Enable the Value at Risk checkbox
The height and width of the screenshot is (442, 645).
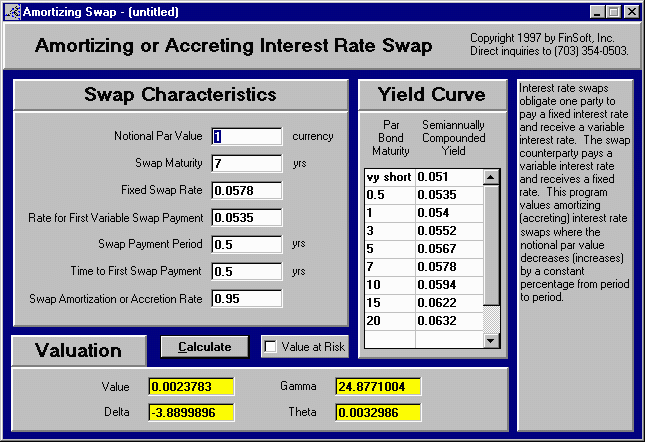click(270, 347)
